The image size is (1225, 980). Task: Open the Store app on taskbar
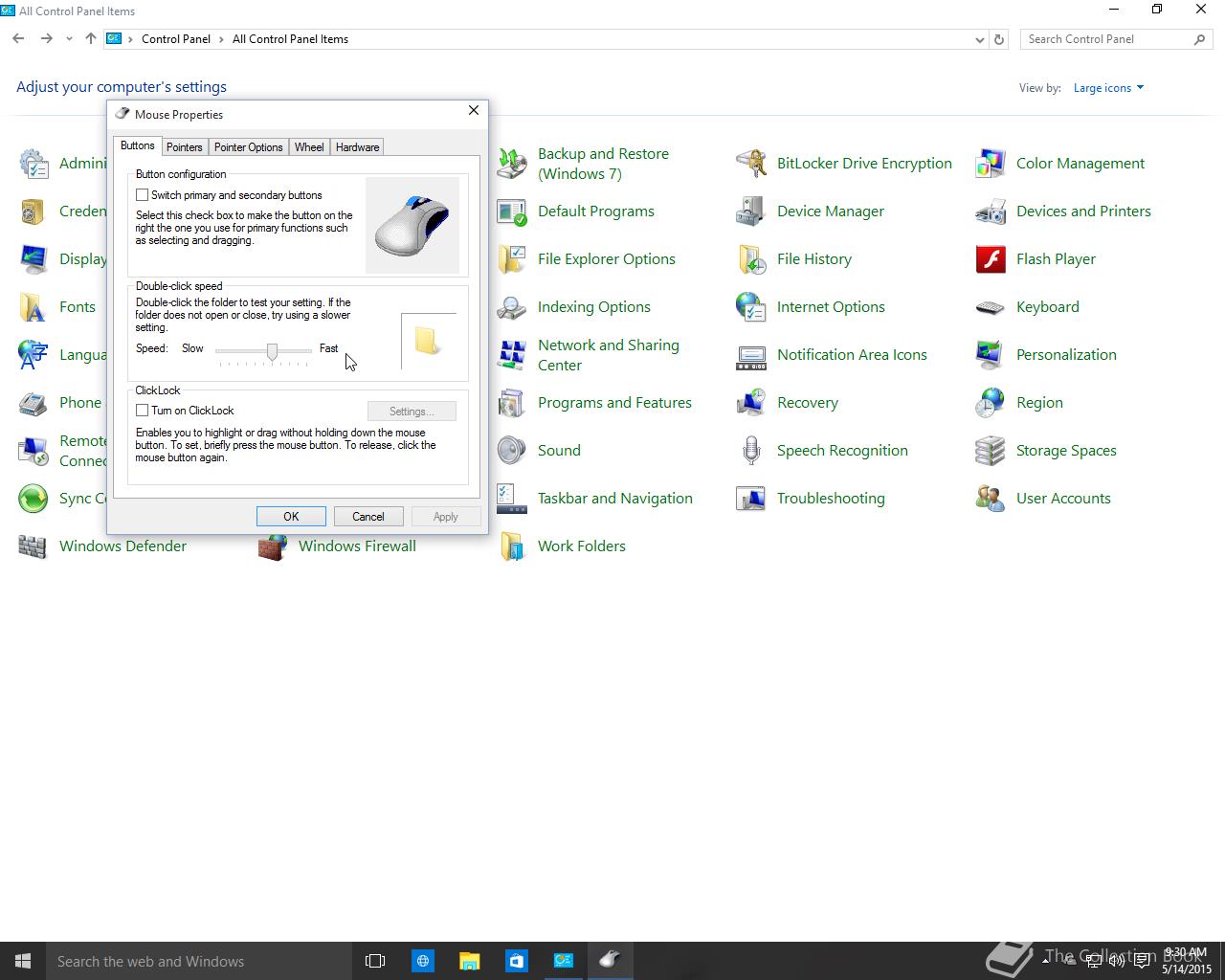click(516, 961)
